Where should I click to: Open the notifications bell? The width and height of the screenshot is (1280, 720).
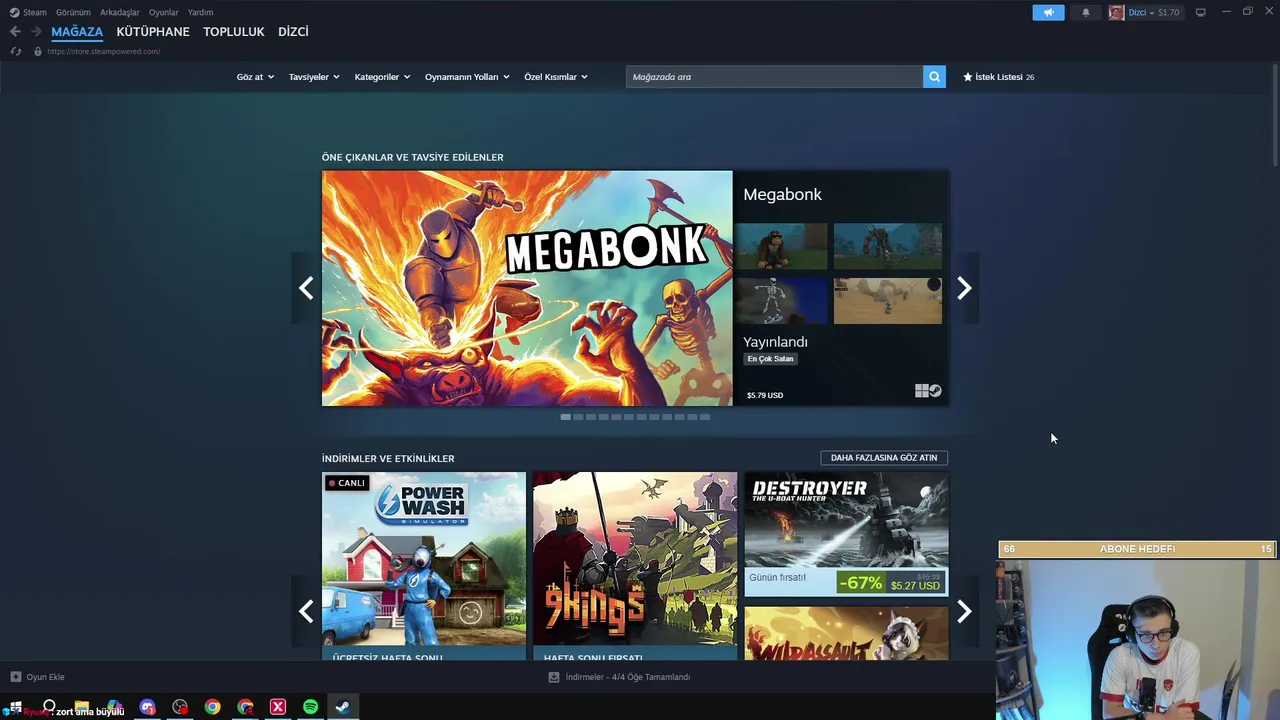click(x=1086, y=12)
